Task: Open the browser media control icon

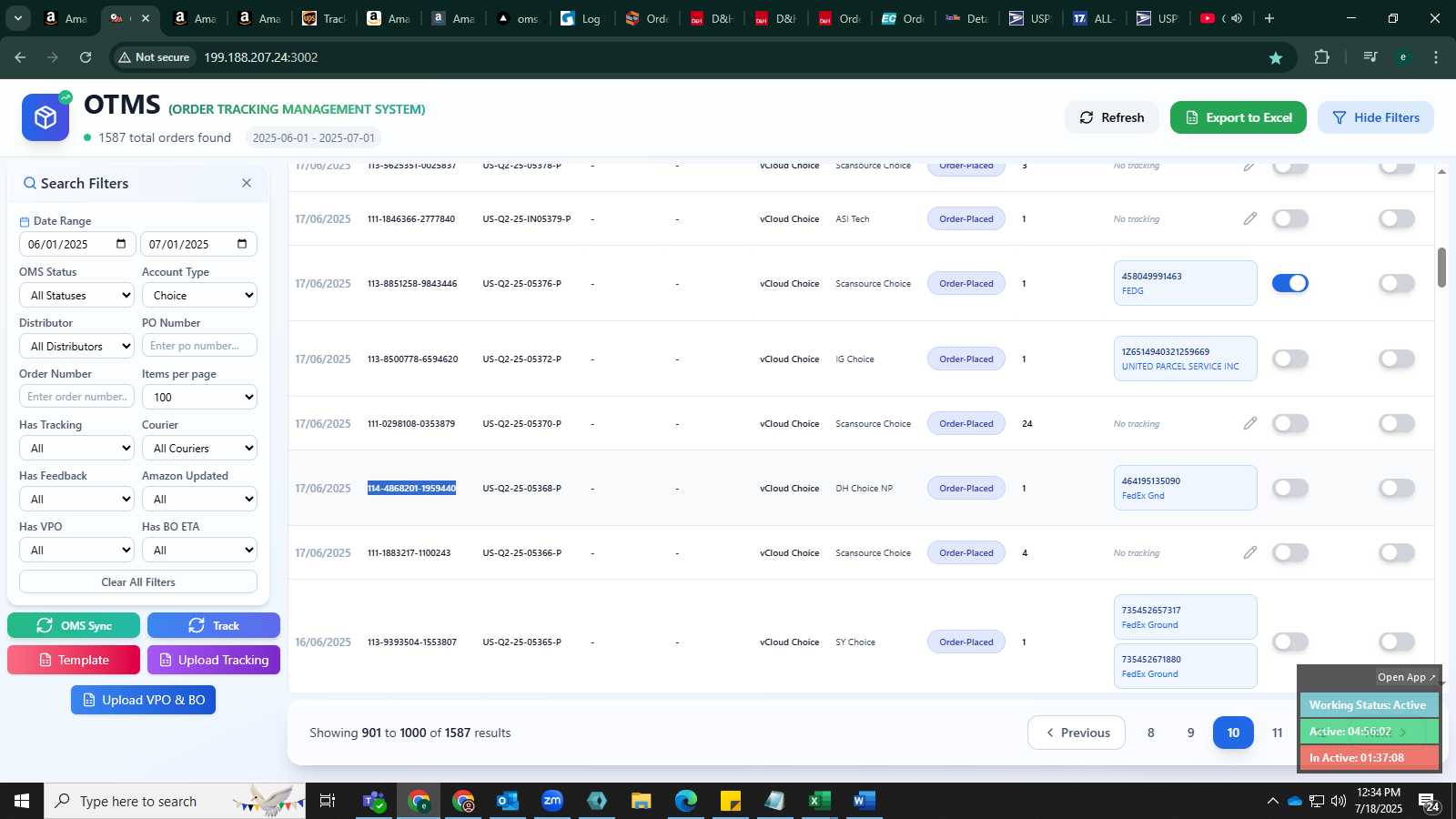Action: [1370, 57]
